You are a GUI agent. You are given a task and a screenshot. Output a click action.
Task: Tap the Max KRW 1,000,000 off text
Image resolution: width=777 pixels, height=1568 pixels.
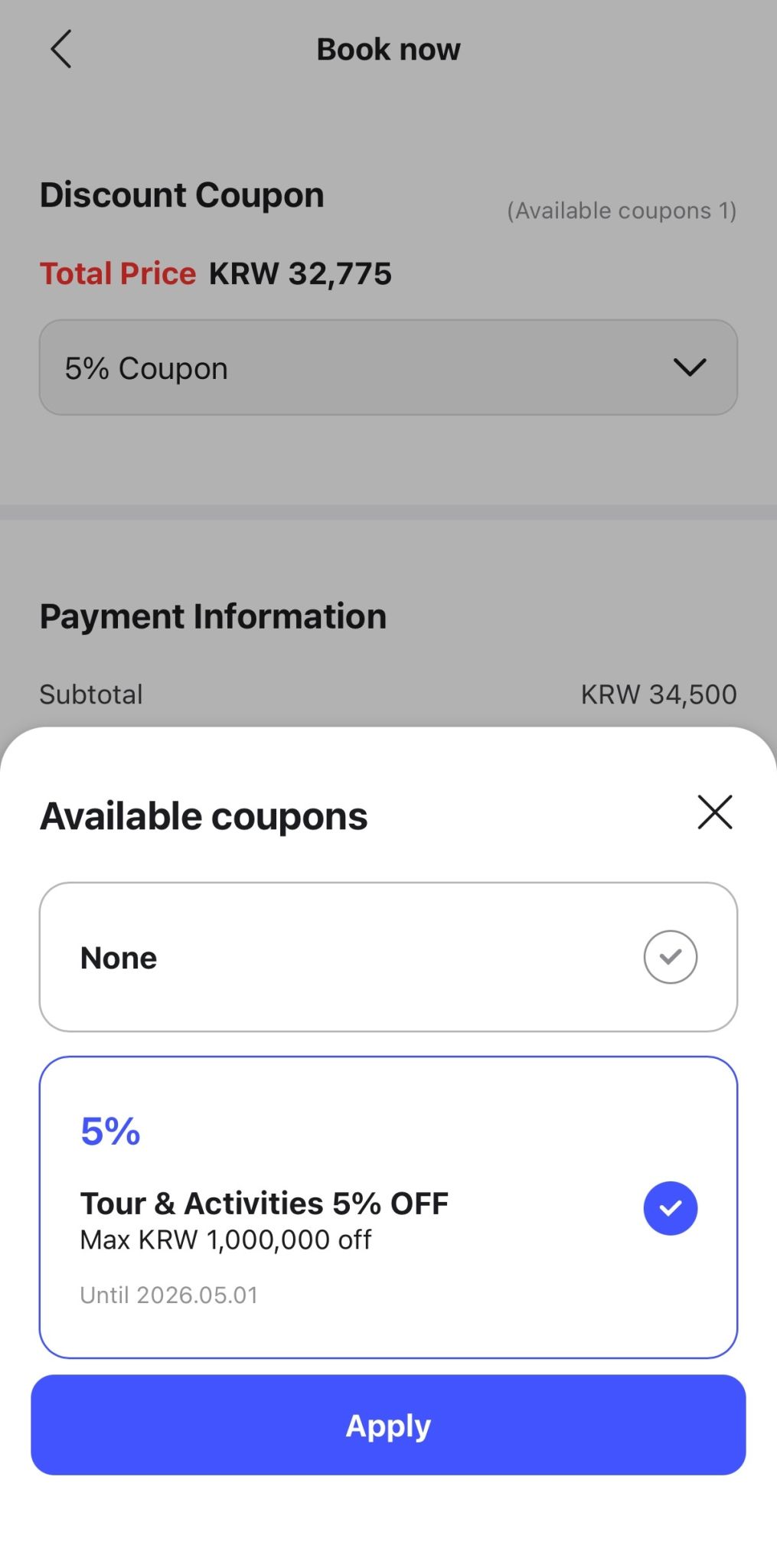click(x=226, y=1240)
